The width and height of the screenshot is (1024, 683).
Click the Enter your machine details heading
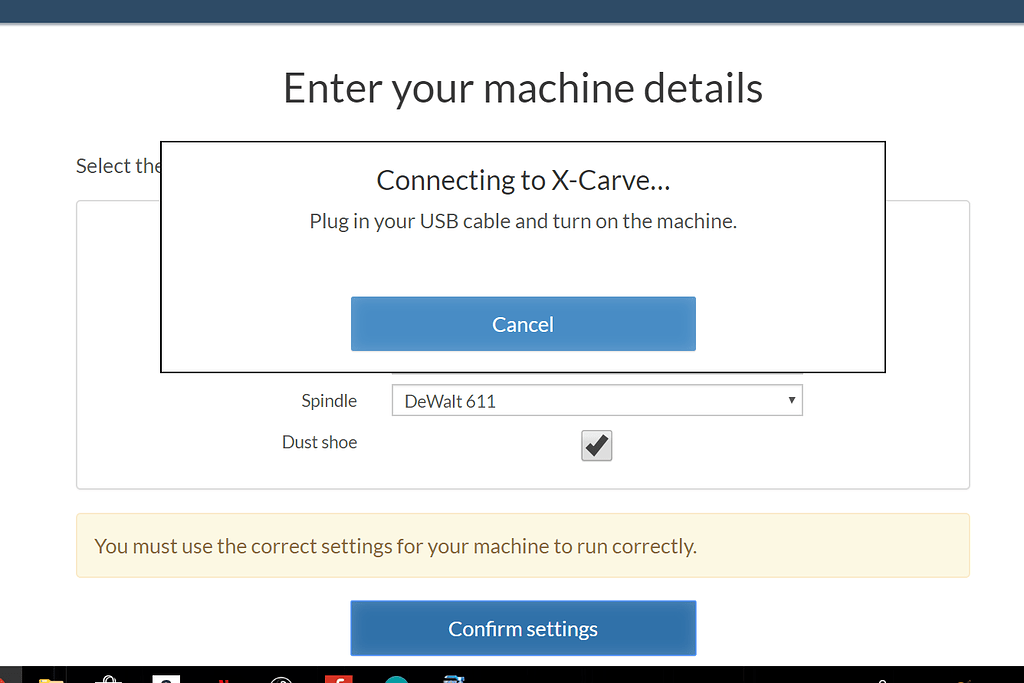click(523, 88)
